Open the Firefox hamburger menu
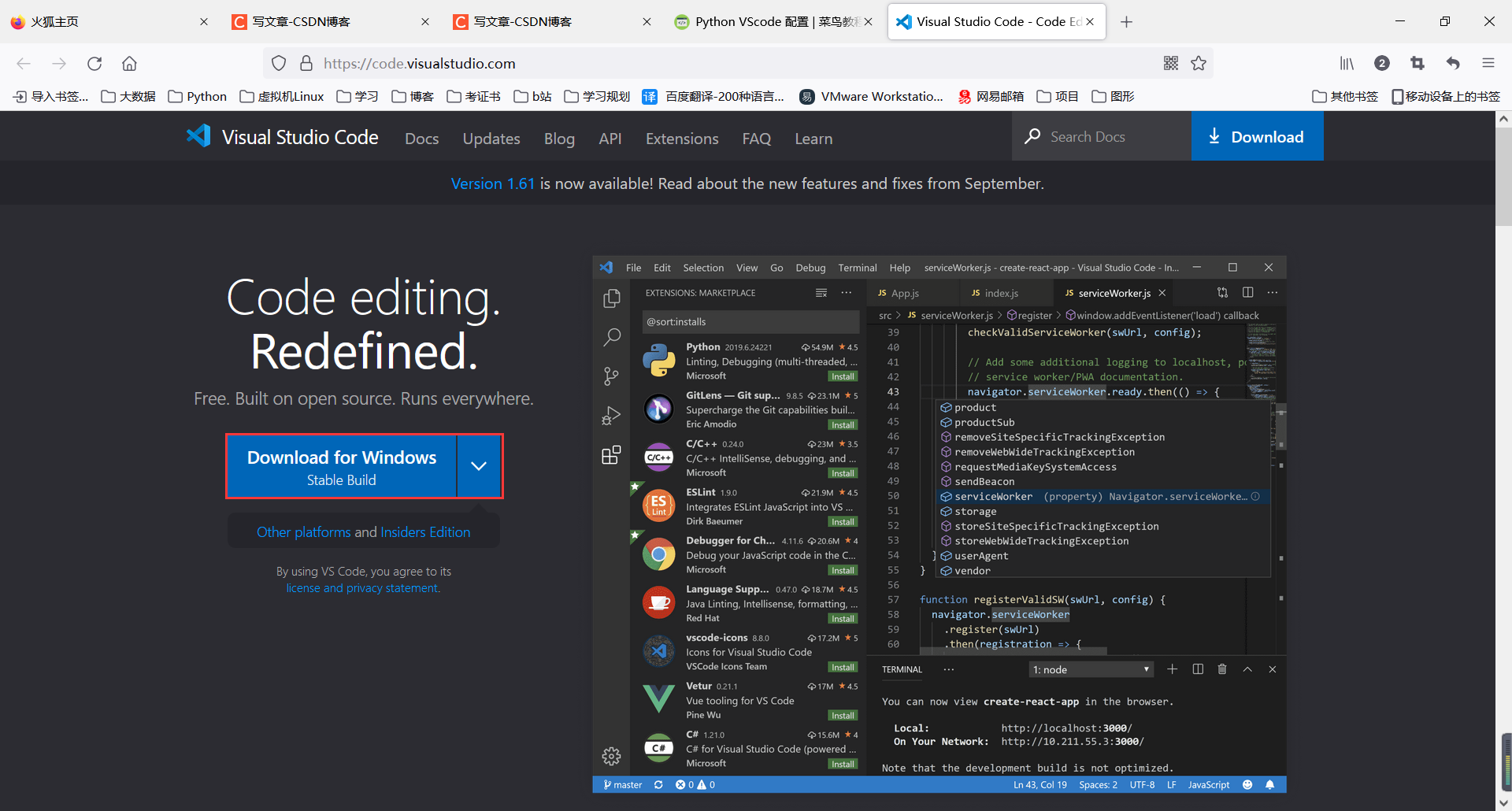1512x811 pixels. 1488,63
